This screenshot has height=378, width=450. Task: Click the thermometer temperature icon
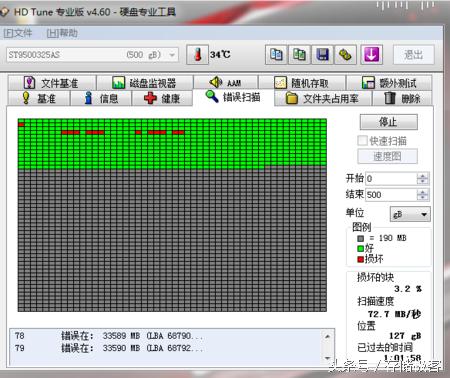pos(197,55)
